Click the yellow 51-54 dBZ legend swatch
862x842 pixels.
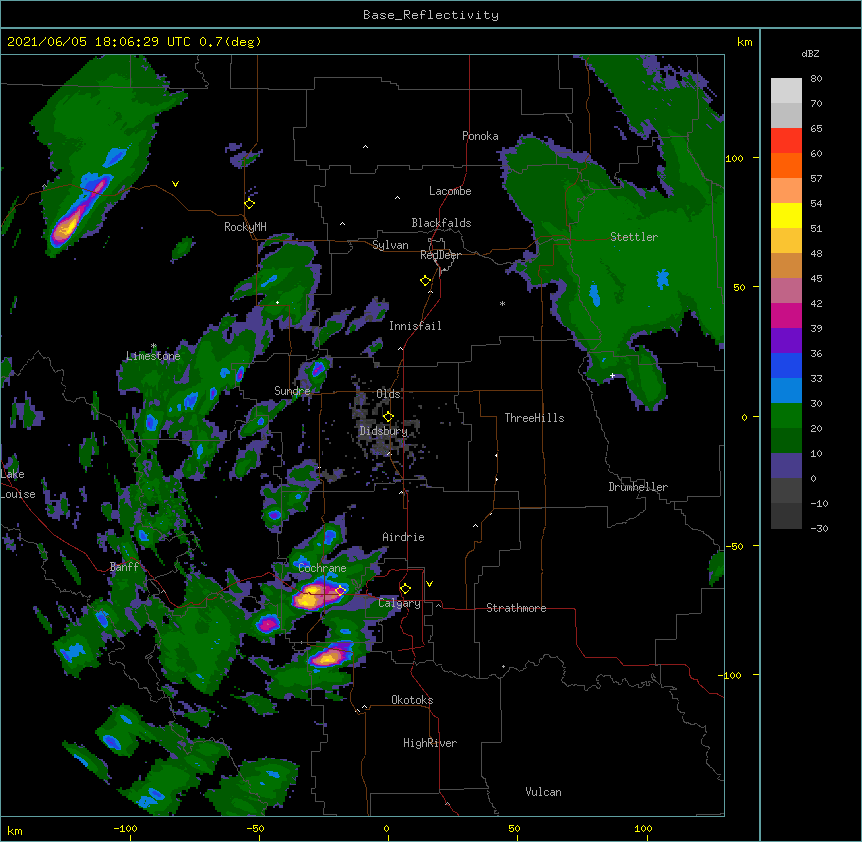point(786,216)
